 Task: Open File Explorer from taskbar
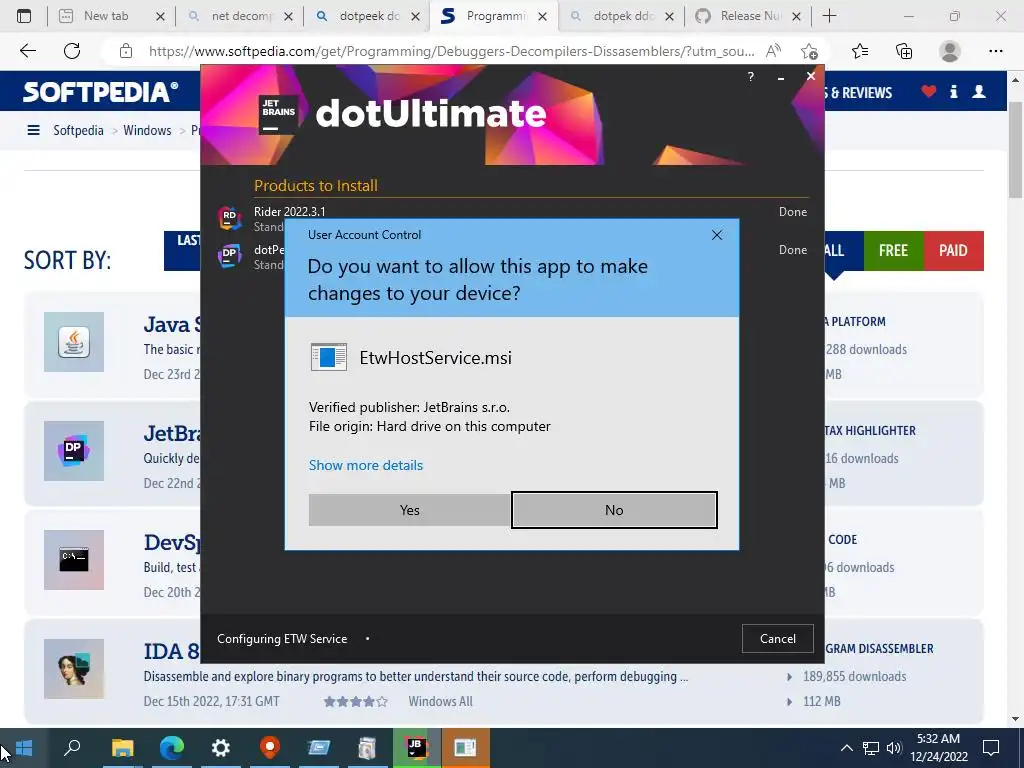pos(122,748)
